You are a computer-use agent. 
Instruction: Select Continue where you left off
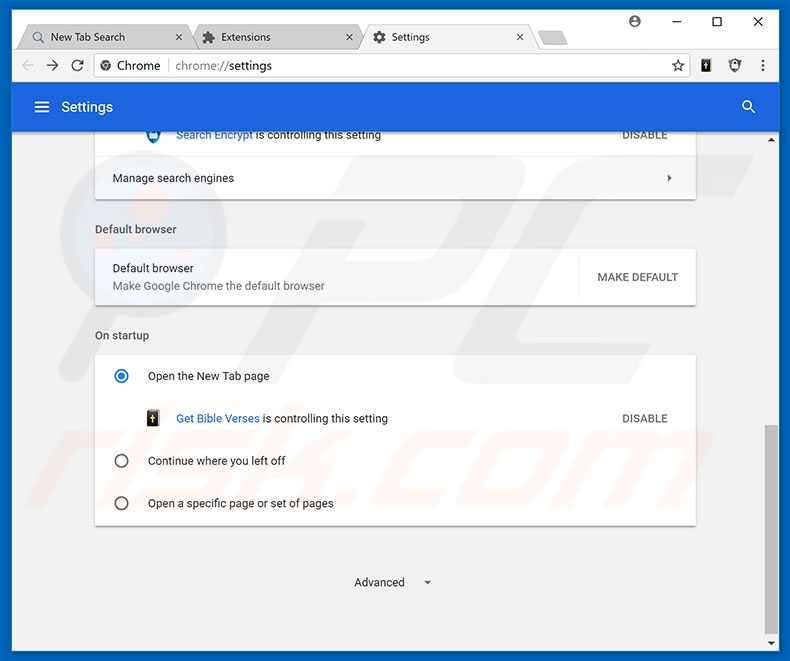[121, 460]
